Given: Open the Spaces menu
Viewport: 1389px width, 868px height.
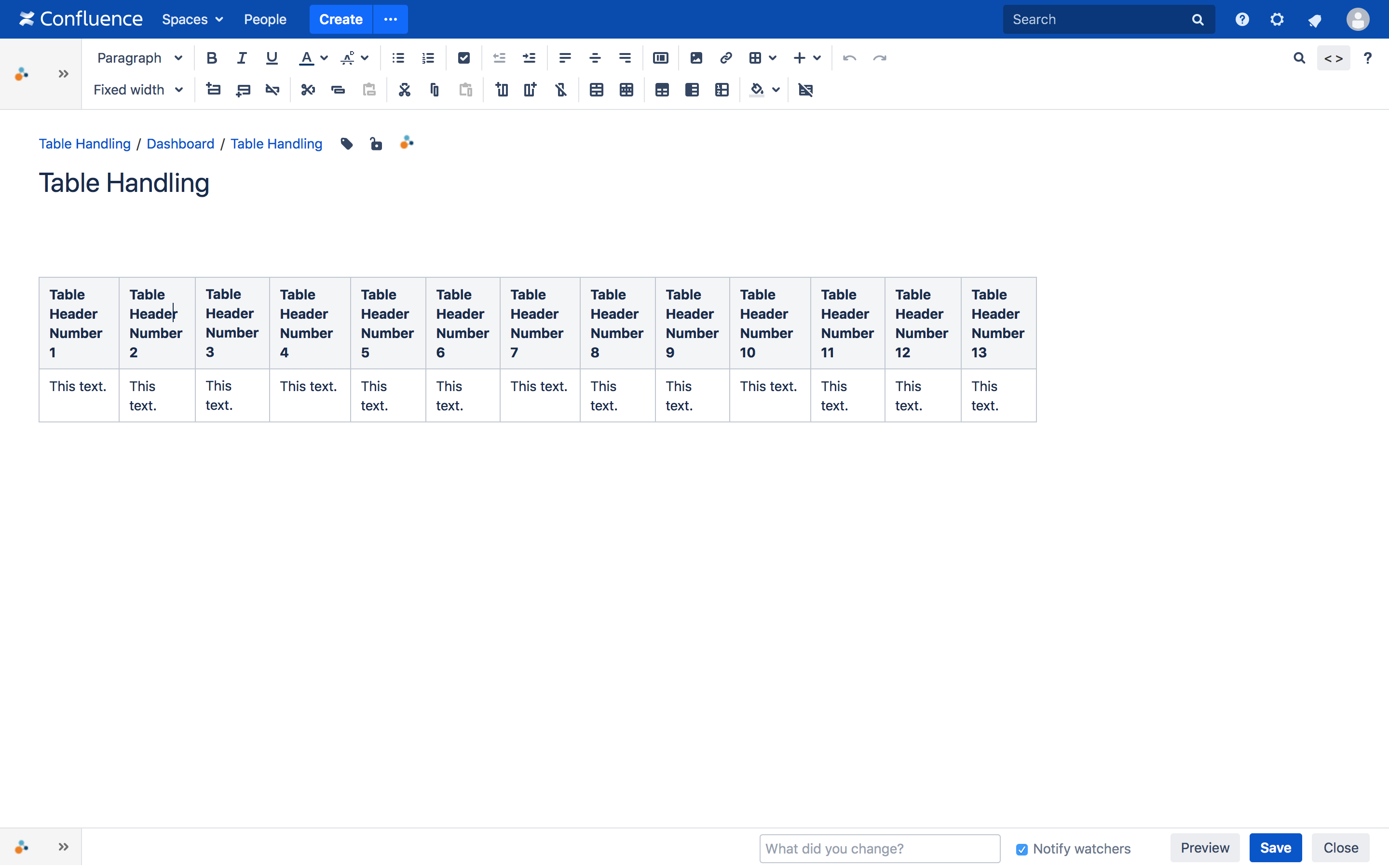Looking at the screenshot, I should click(192, 19).
